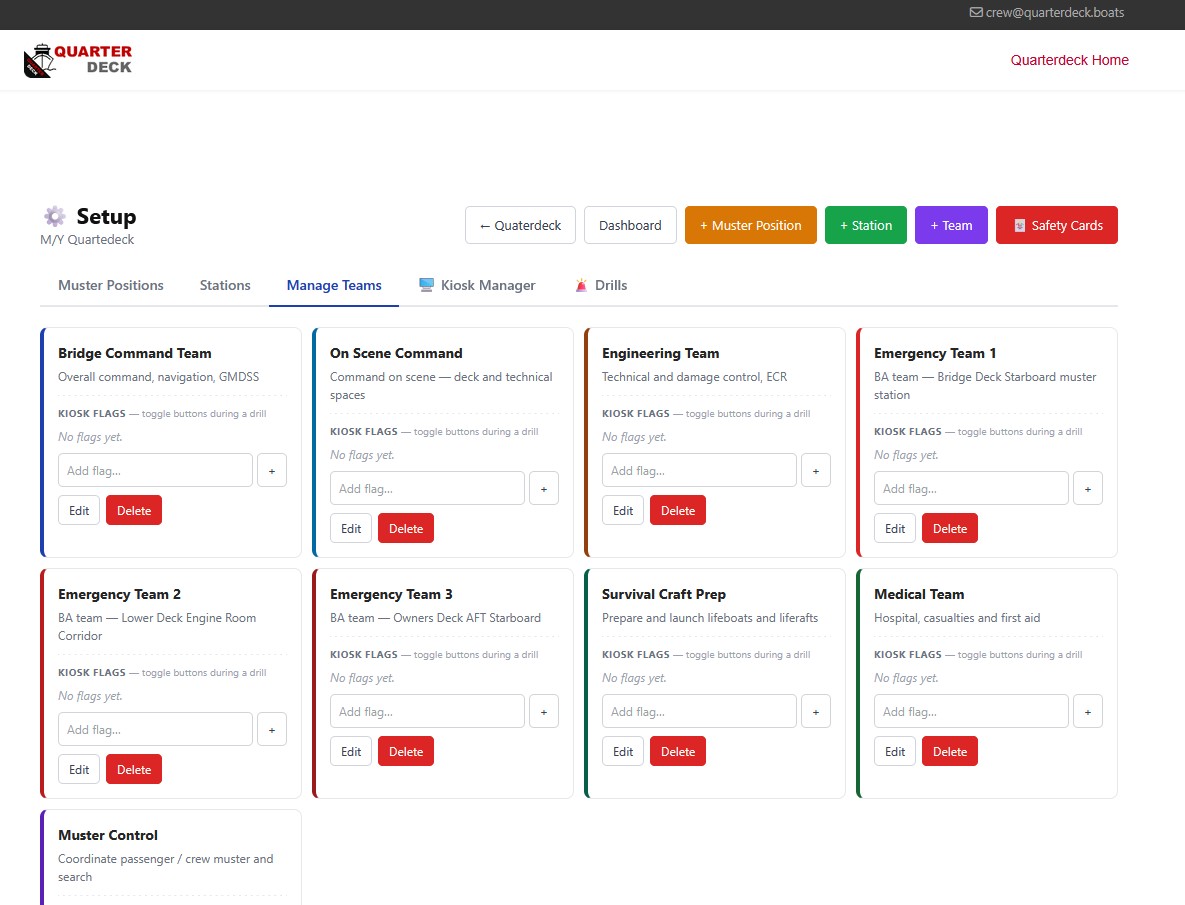Click the + Muster Position button
The width and height of the screenshot is (1185, 905).
point(750,225)
